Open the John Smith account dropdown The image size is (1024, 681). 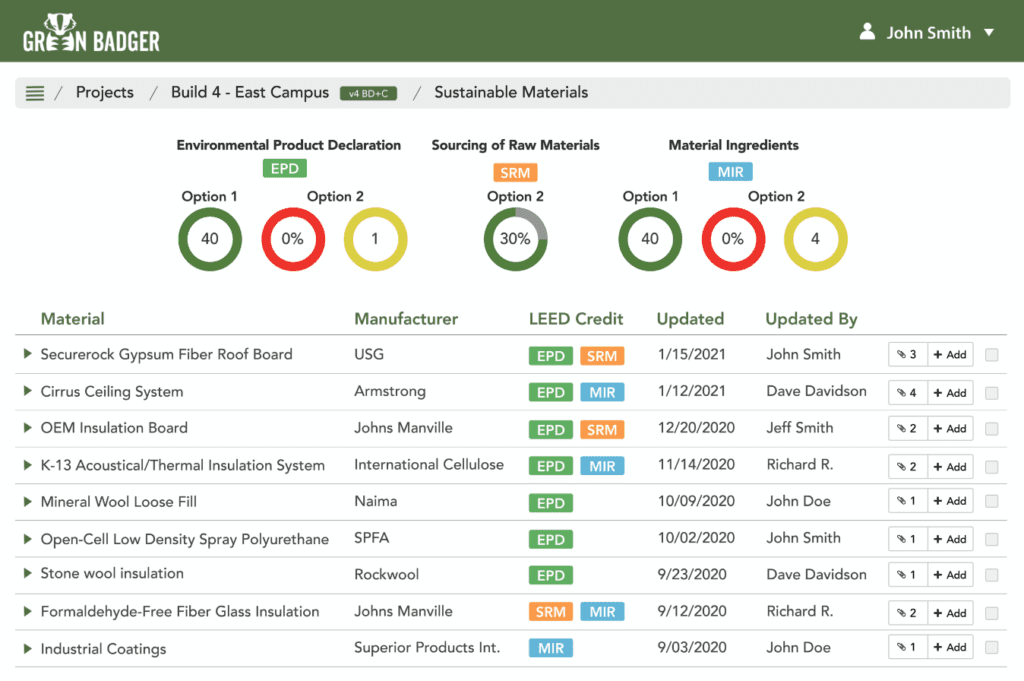click(x=989, y=31)
